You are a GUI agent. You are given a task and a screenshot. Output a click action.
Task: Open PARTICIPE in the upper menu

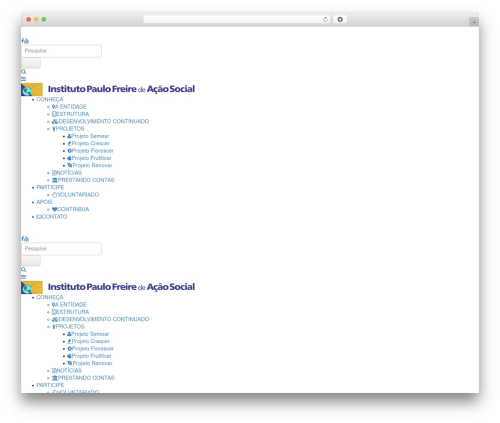point(50,187)
